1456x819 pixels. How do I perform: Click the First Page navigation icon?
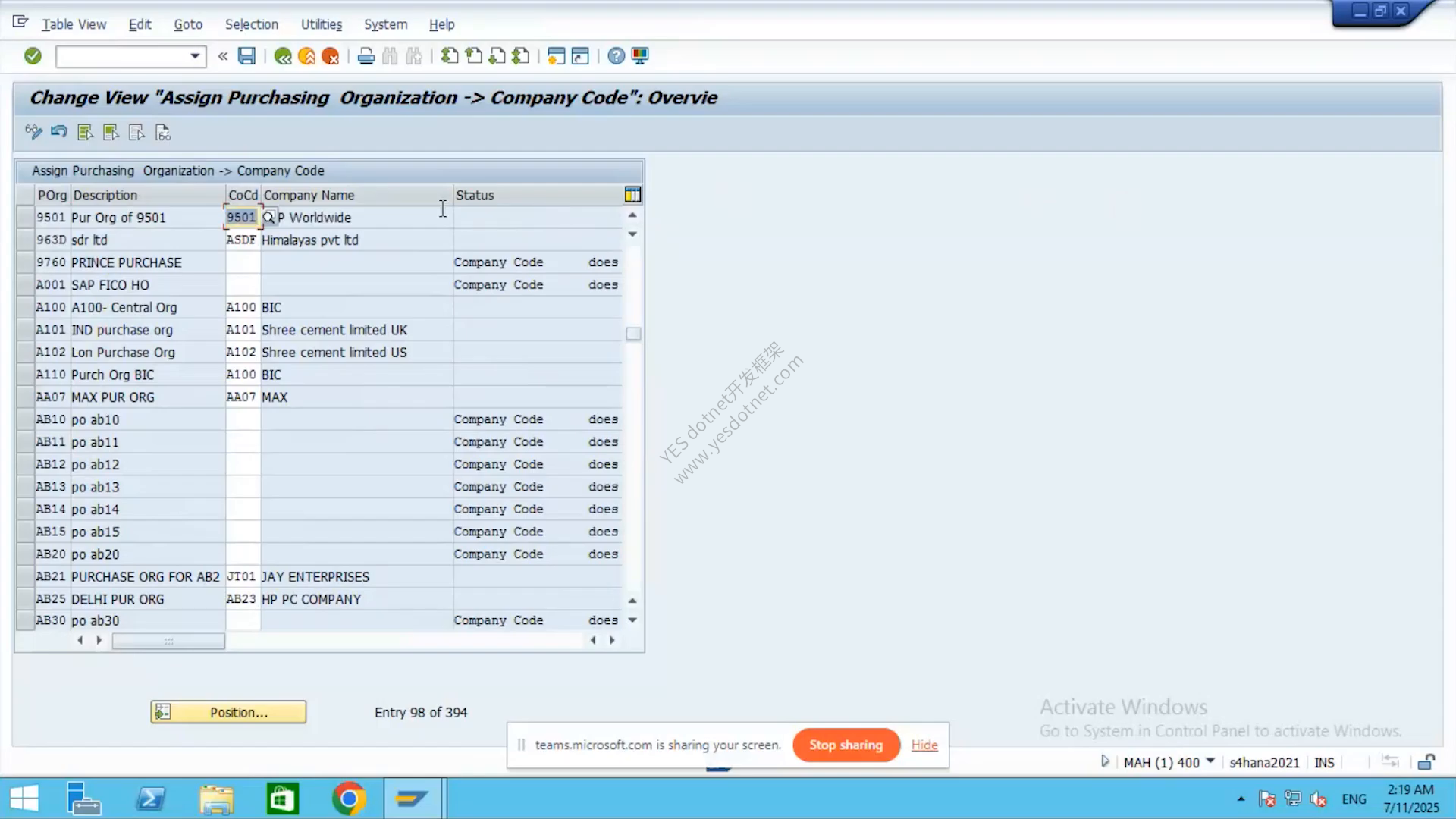pyautogui.click(x=450, y=56)
